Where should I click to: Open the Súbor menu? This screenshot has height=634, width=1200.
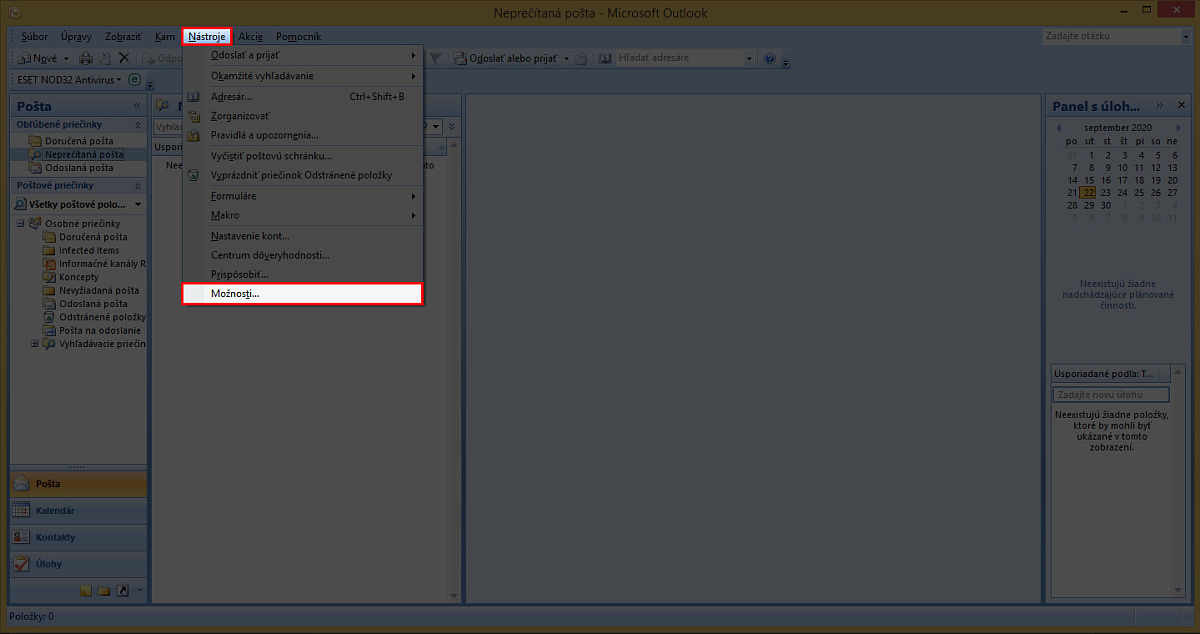point(34,36)
